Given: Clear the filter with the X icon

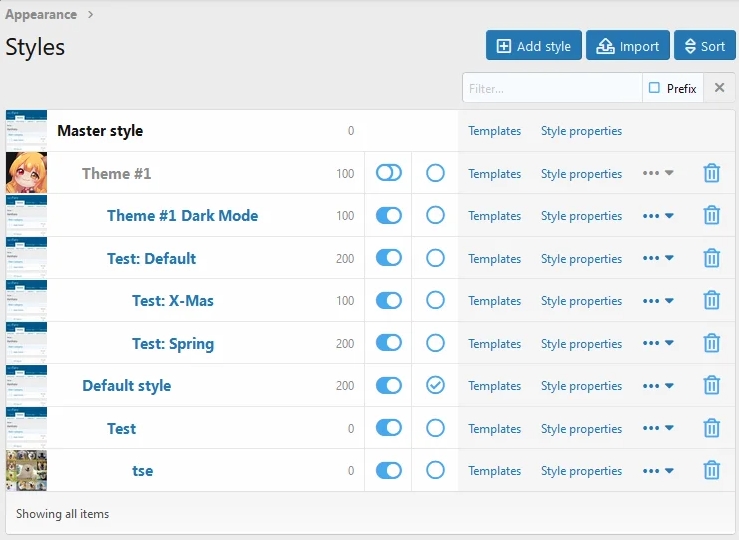Looking at the screenshot, I should [x=719, y=88].
